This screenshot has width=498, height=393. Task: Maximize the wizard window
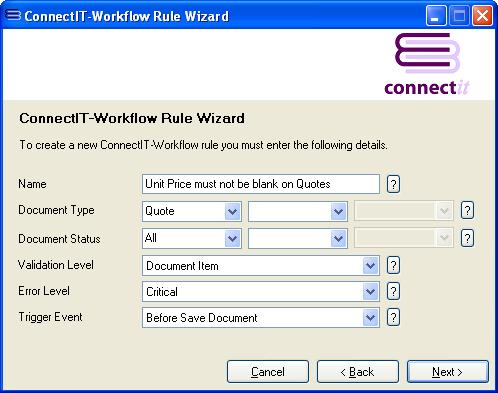click(x=459, y=15)
